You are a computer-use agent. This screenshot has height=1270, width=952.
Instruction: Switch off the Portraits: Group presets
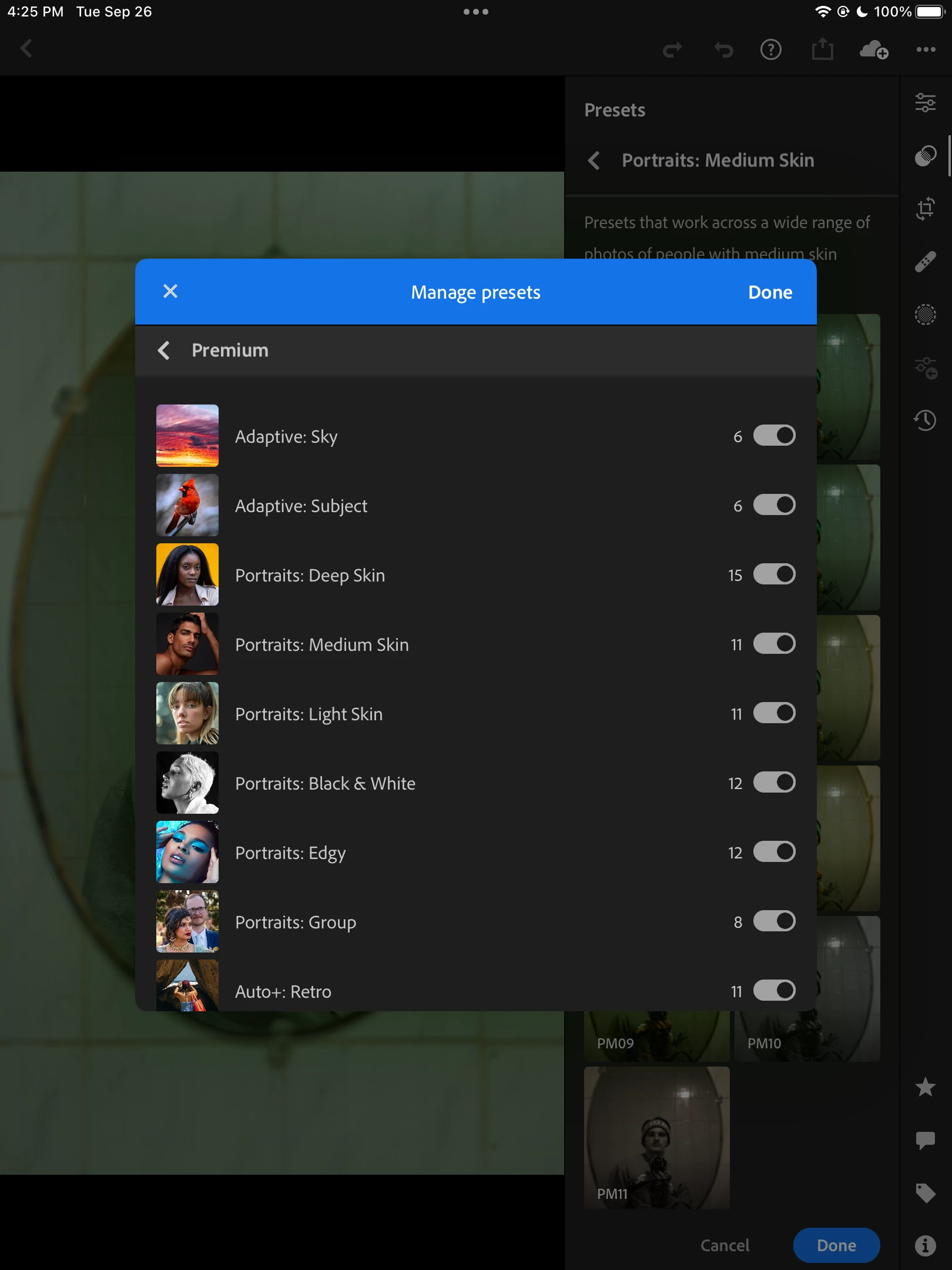pos(775,921)
